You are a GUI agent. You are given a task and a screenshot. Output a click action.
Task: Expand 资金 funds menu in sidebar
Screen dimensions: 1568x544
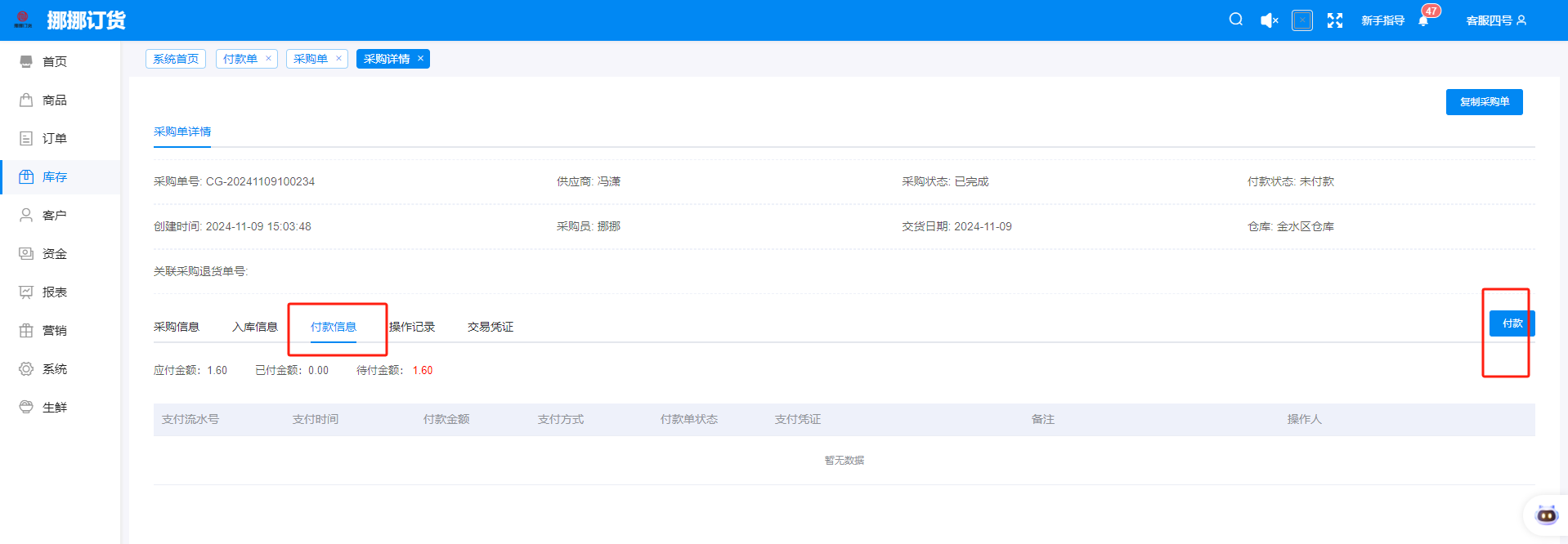(54, 253)
